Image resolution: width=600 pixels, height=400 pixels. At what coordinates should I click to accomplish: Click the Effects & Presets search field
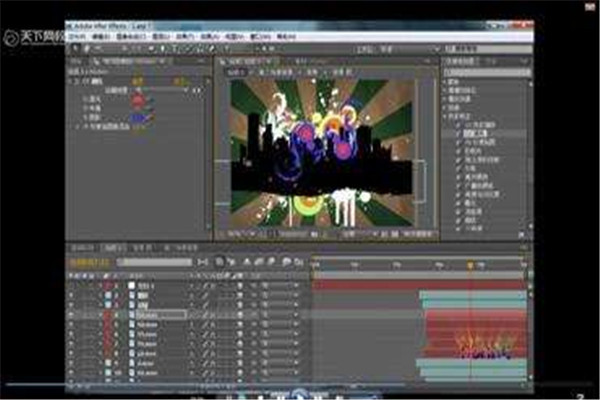point(487,72)
